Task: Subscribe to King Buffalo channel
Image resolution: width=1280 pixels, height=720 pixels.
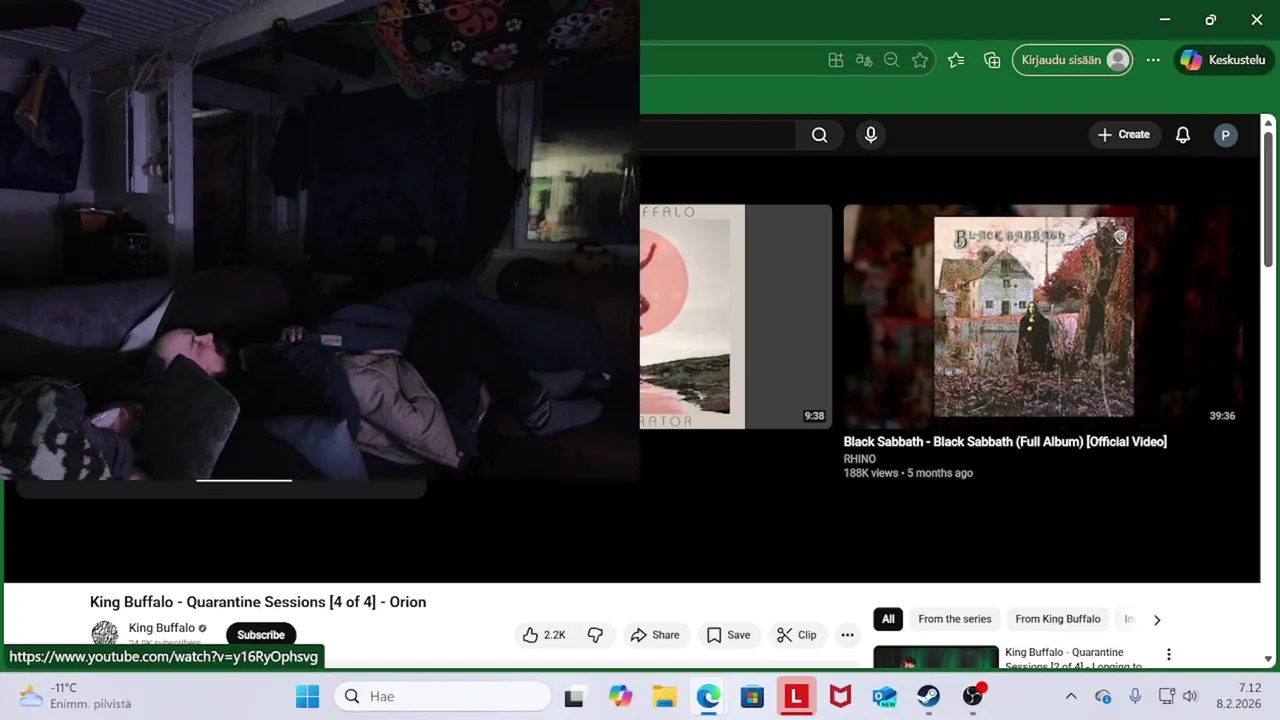Action: (261, 635)
